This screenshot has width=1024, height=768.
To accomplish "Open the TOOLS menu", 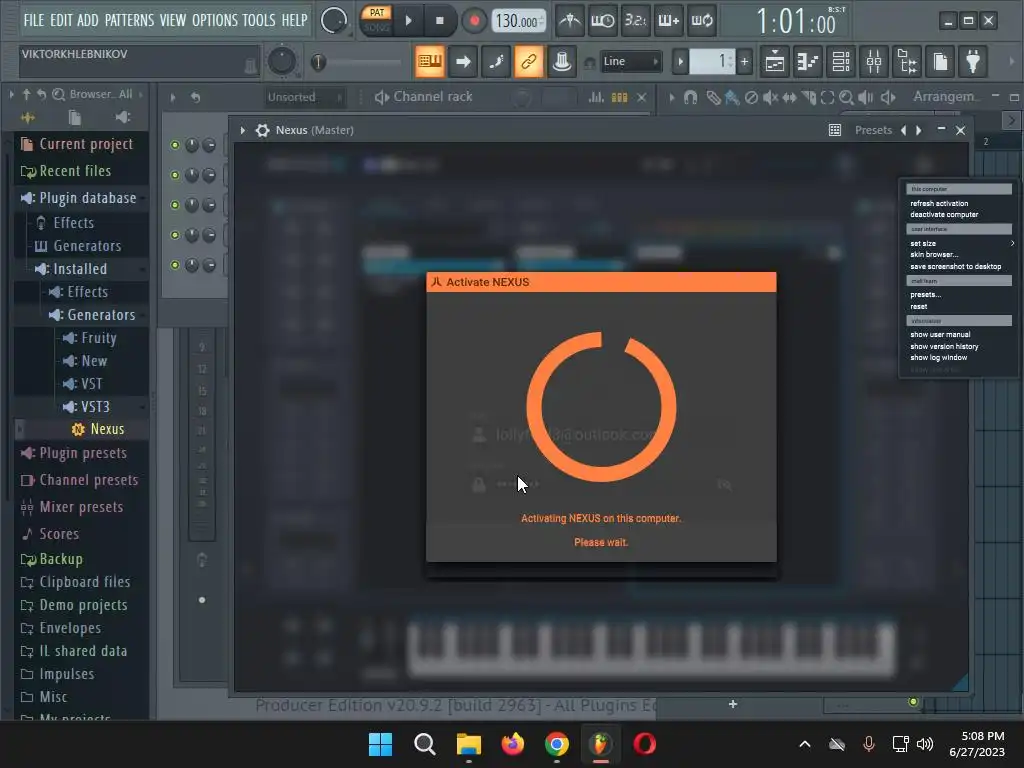I will point(259,20).
